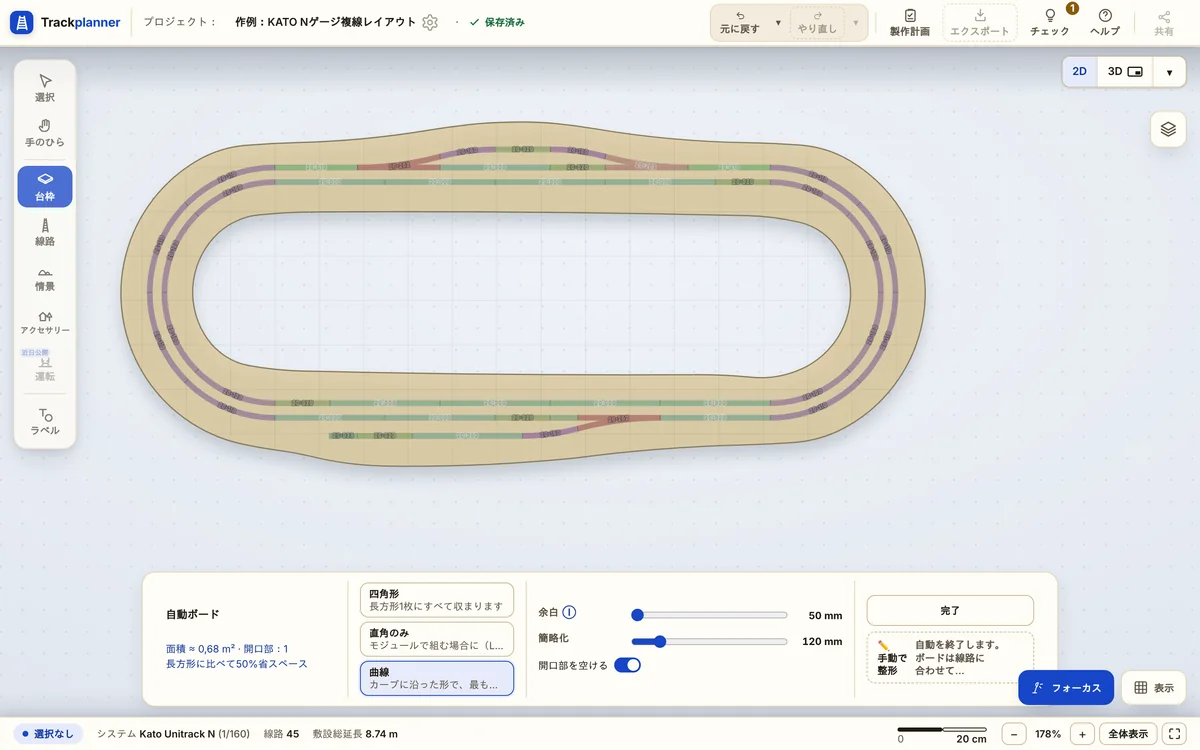Screen dimensions: 1200x750
Task: Adjust the 簡略化 simplification slider
Action: 709,642
